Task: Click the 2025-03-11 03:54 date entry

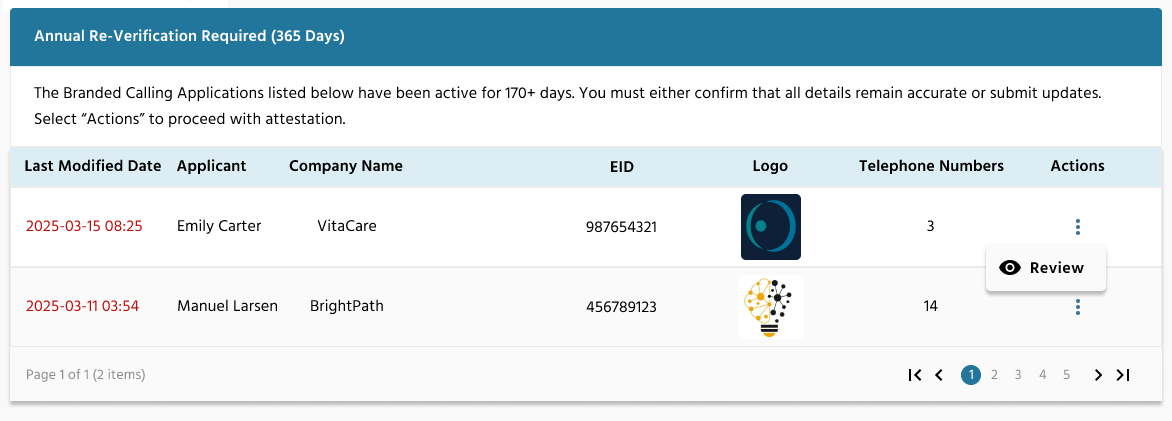Action: (x=82, y=307)
